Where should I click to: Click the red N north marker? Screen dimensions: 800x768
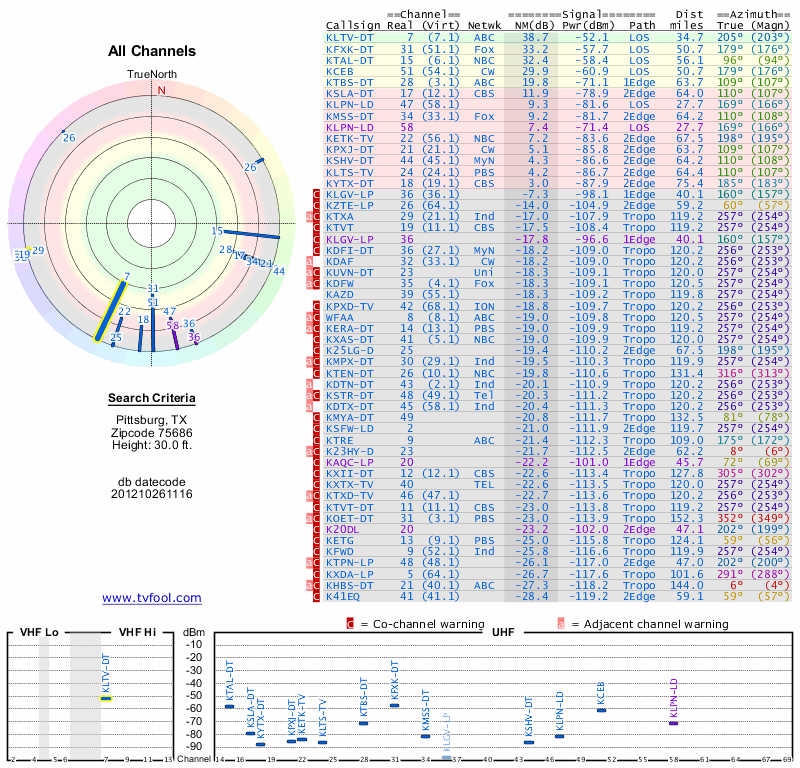pos(161,90)
